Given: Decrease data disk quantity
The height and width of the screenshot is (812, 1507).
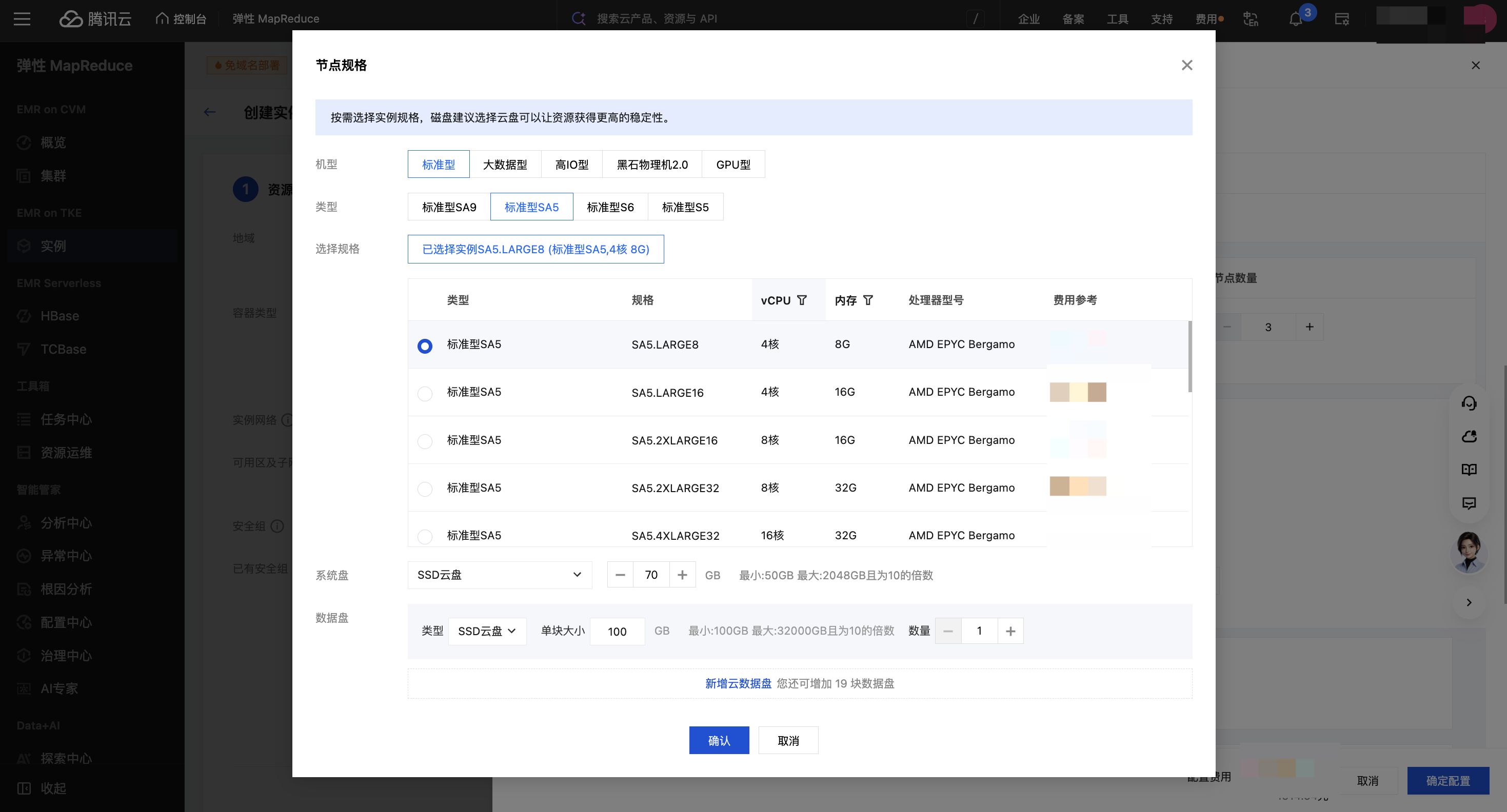Looking at the screenshot, I should 948,631.
